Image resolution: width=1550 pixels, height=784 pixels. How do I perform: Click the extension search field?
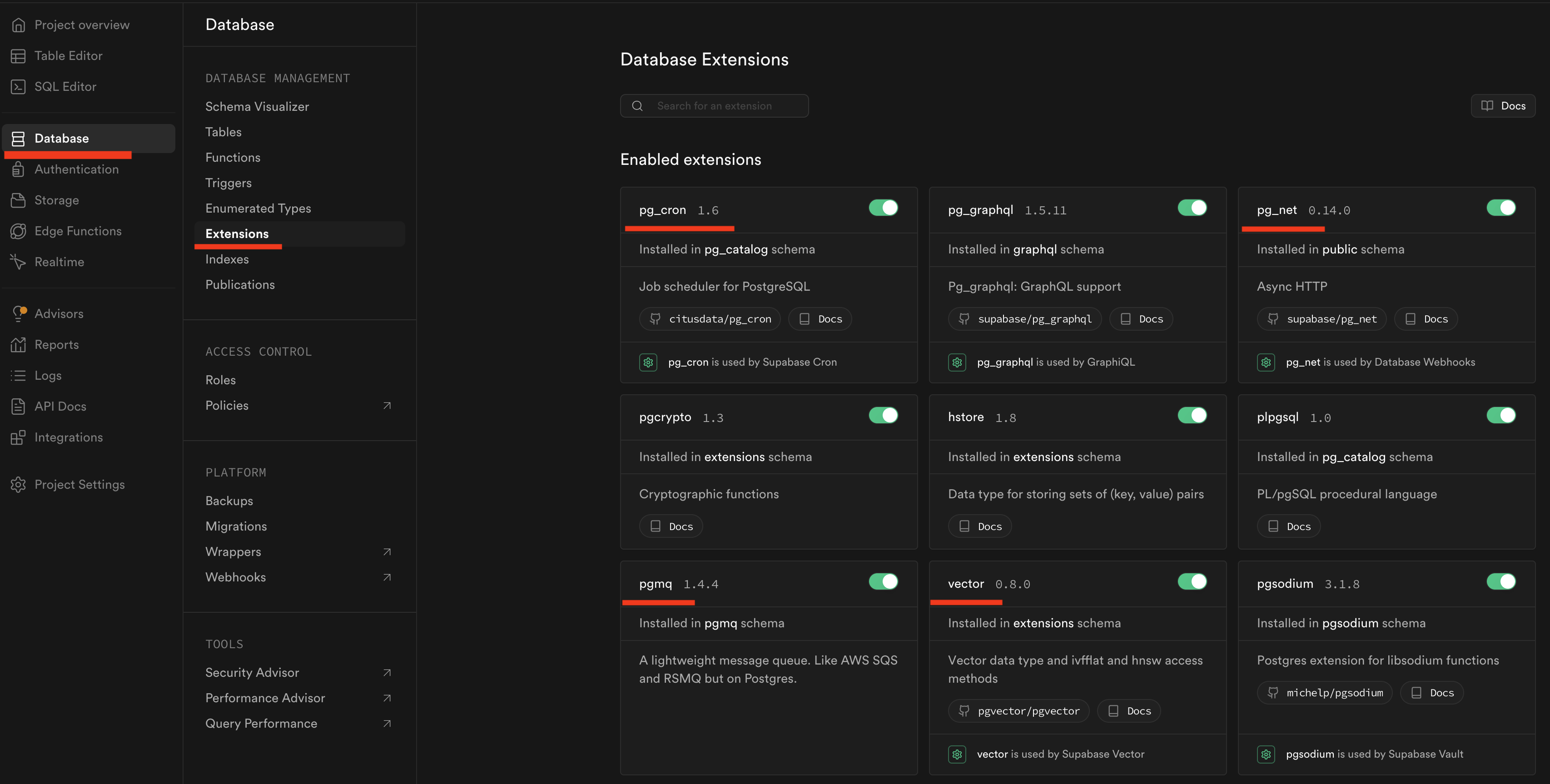tap(714, 106)
